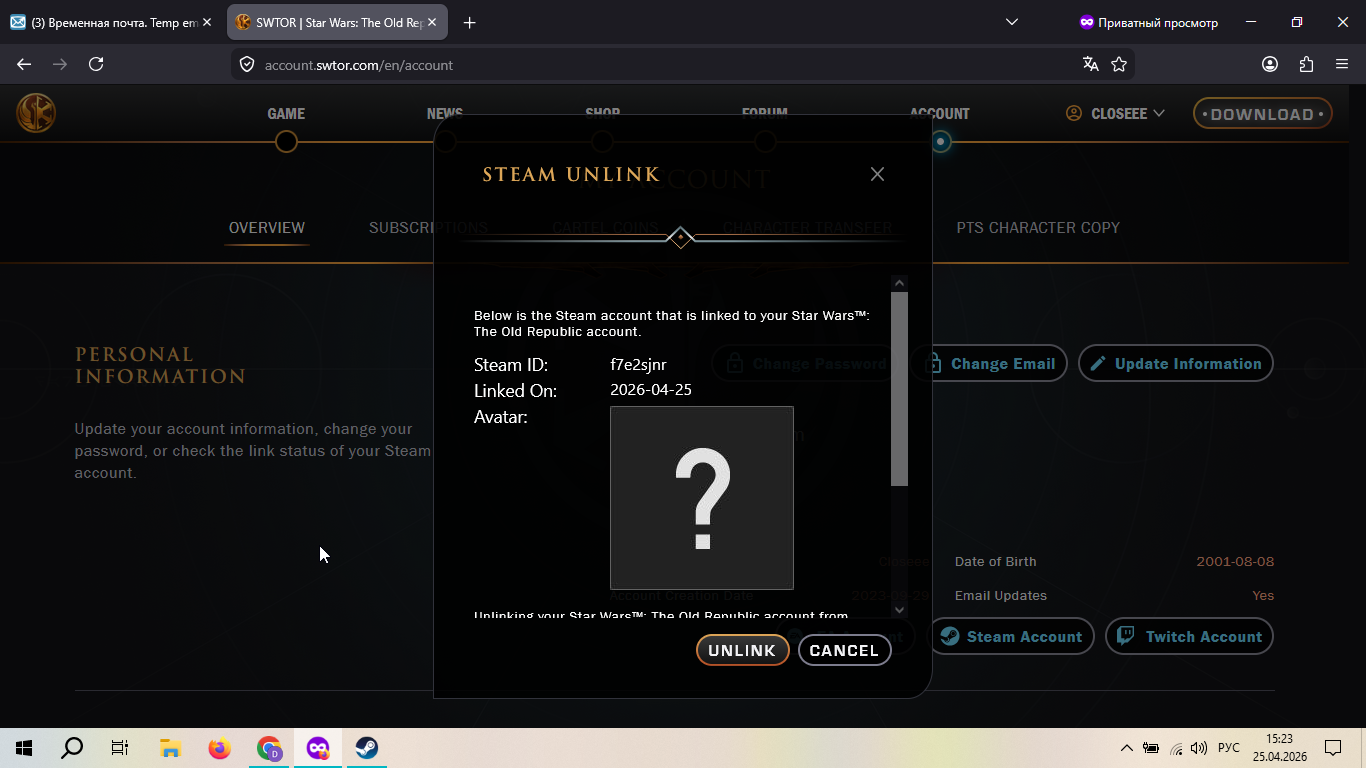Select the PTS CHARACTER COPY tab
Screen dimensions: 1366x768
pyautogui.click(x=1038, y=227)
